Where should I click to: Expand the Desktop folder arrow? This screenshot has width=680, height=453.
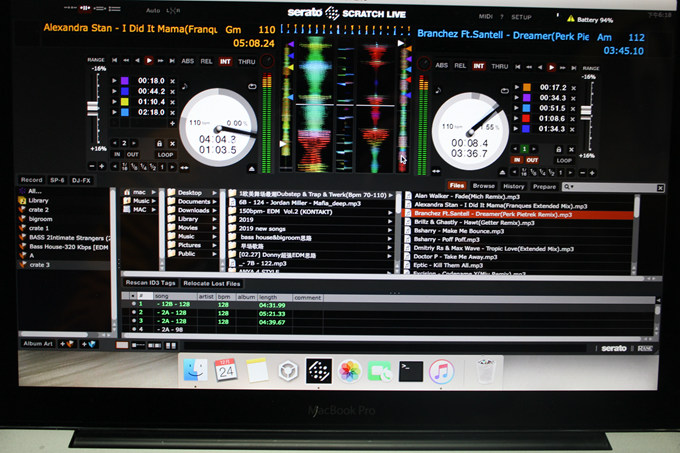(214, 192)
